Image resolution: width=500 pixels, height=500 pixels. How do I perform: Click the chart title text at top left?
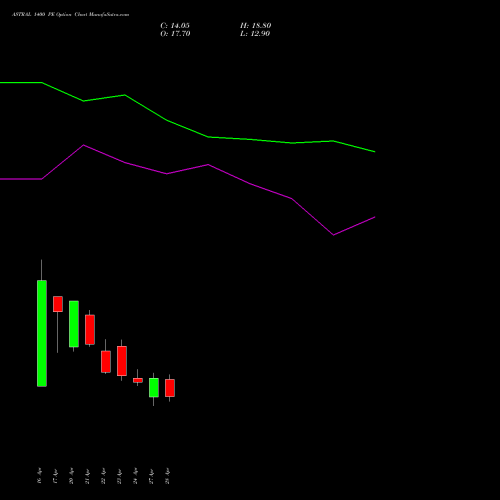[70, 15]
